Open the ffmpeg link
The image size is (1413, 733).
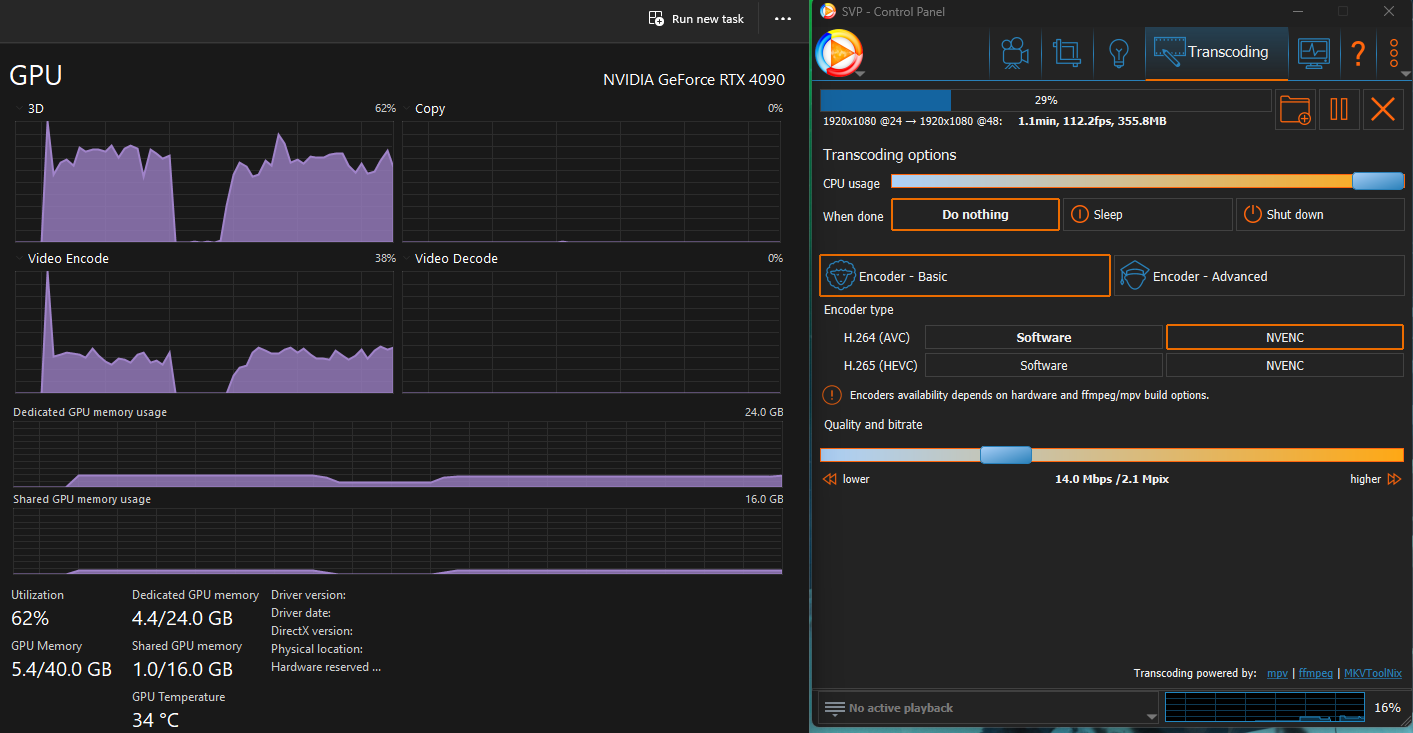pyautogui.click(x=1315, y=674)
